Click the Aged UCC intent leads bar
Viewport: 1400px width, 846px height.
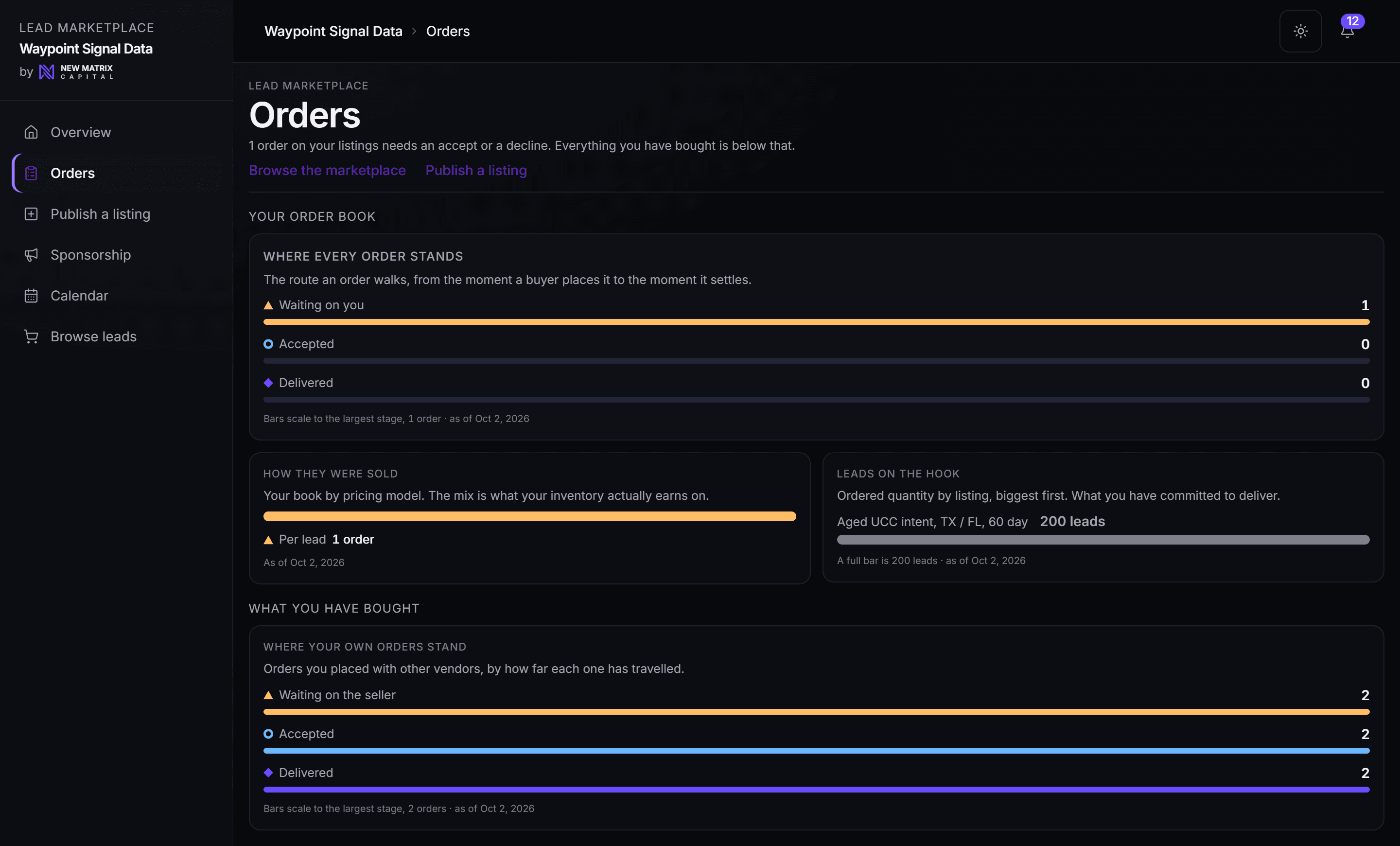1103,539
